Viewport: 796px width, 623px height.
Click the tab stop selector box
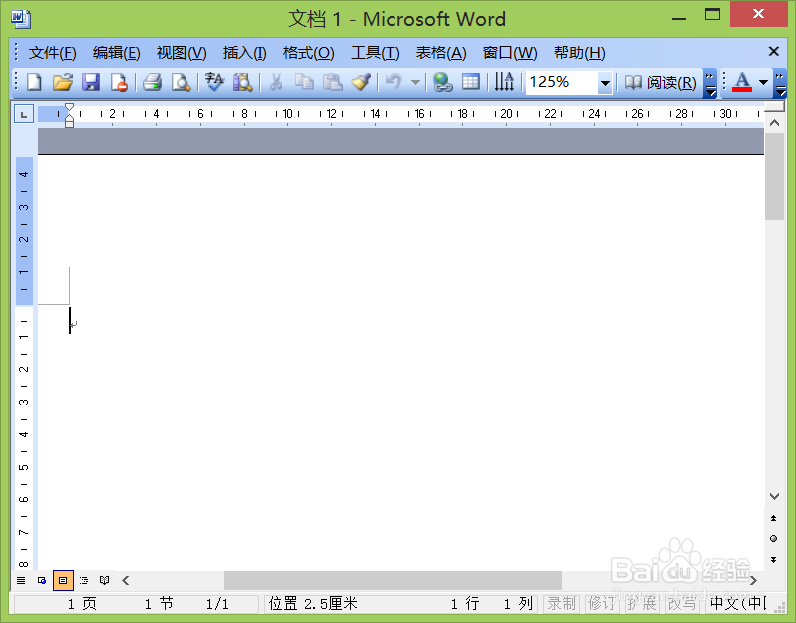(x=24, y=114)
